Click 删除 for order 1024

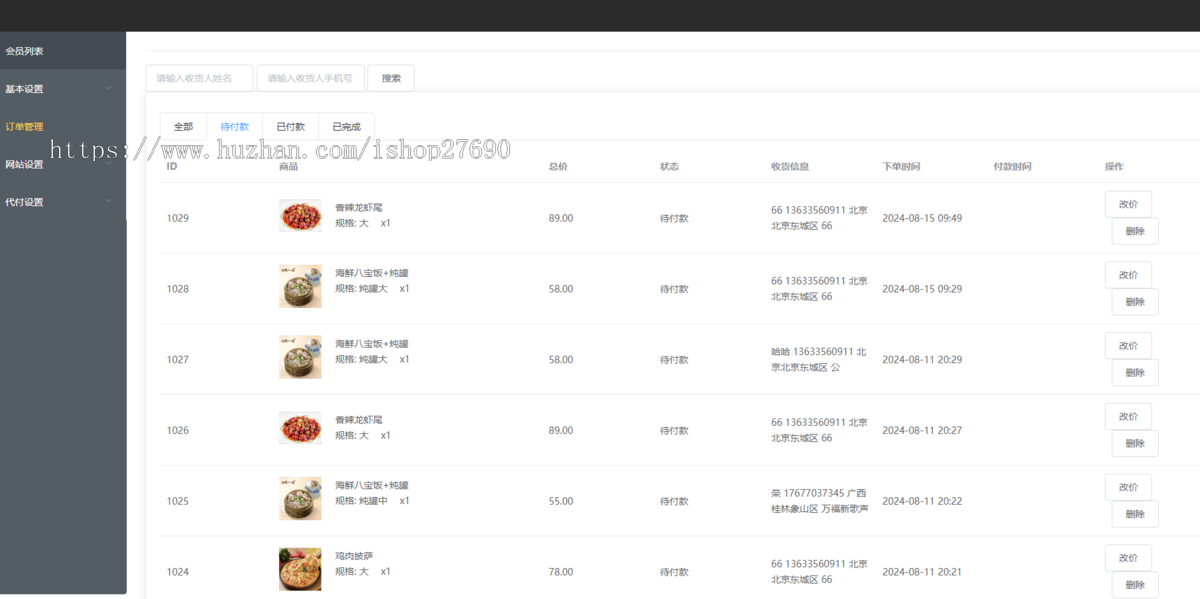1135,585
